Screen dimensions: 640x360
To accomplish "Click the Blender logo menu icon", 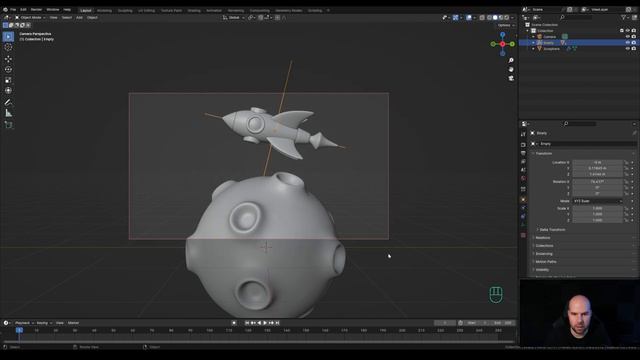I will click(x=5, y=9).
